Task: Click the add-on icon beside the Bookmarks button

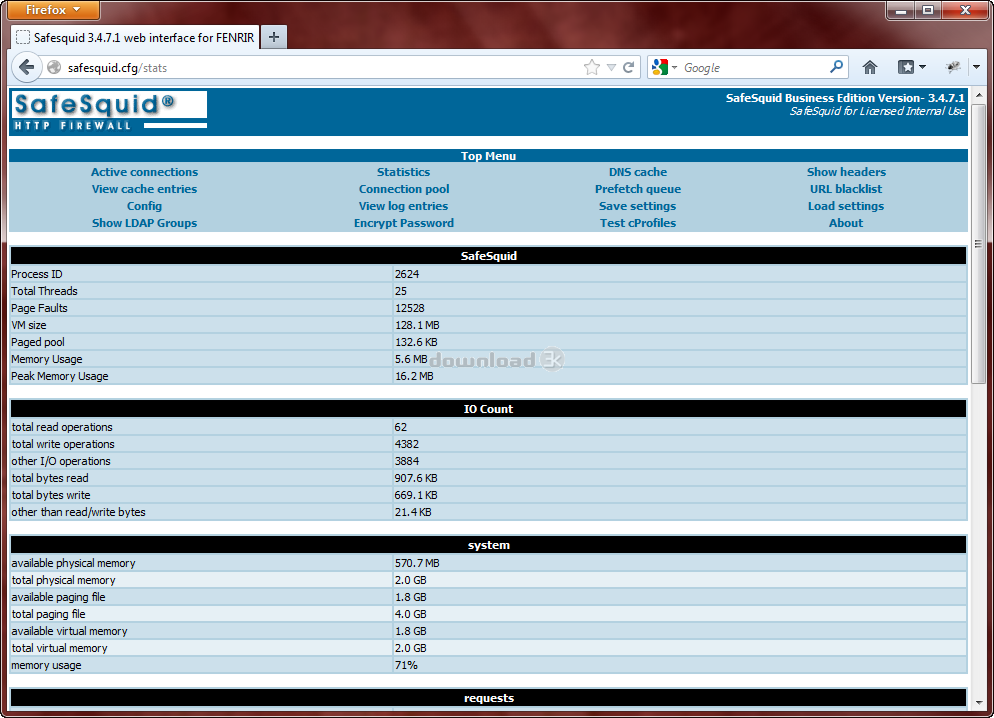Action: tap(952, 67)
